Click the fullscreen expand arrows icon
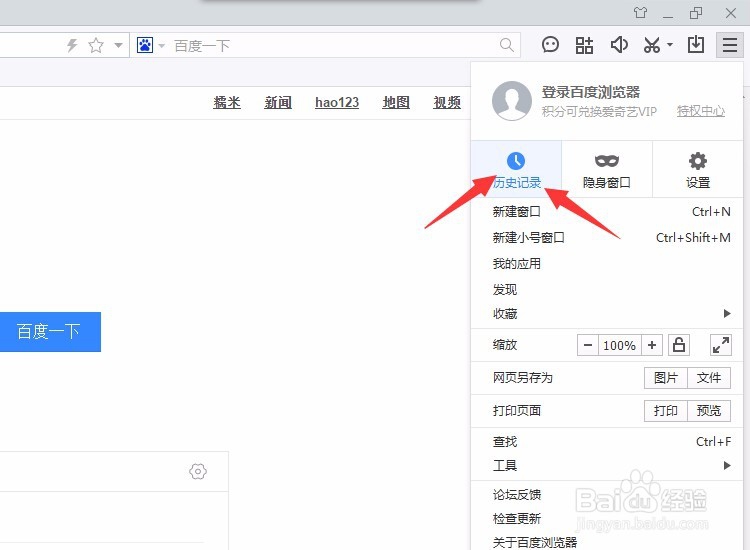The width and height of the screenshot is (750, 550). click(720, 345)
